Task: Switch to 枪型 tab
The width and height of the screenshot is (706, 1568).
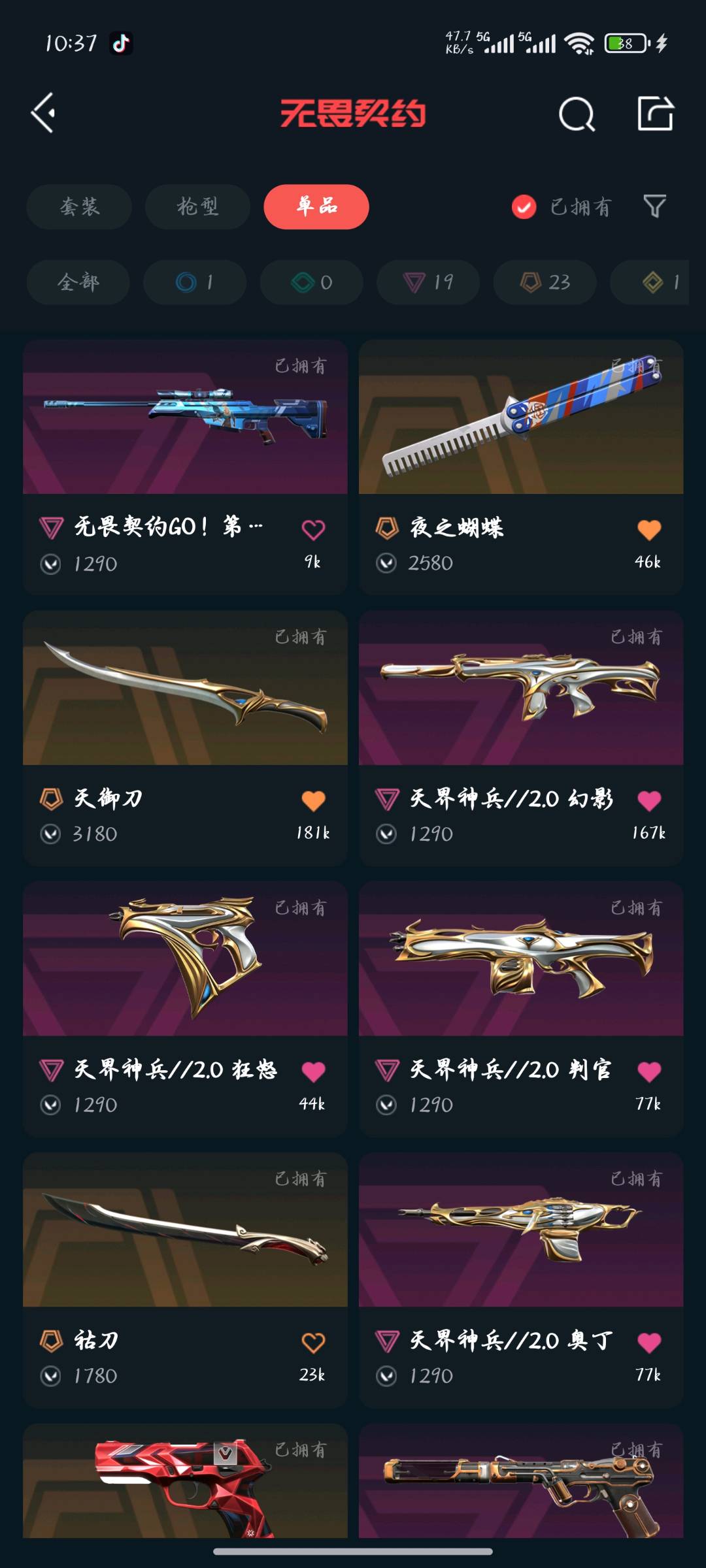Action: coord(197,206)
